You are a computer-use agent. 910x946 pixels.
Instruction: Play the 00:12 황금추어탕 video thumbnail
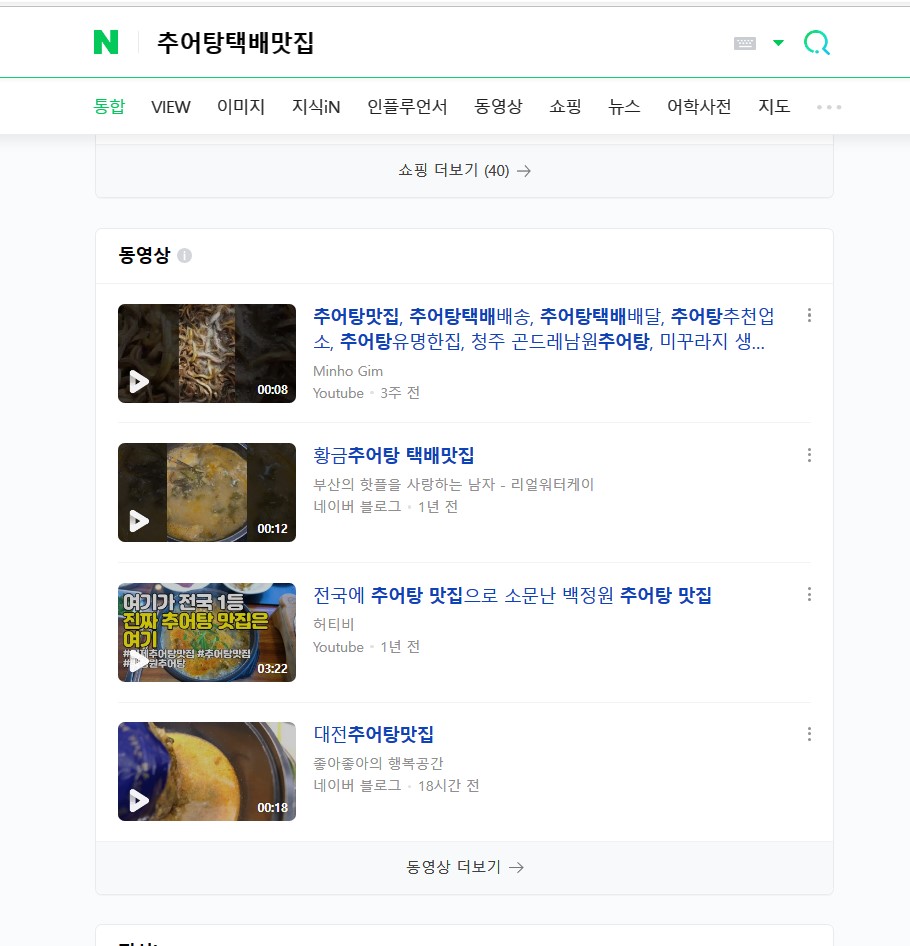click(207, 492)
